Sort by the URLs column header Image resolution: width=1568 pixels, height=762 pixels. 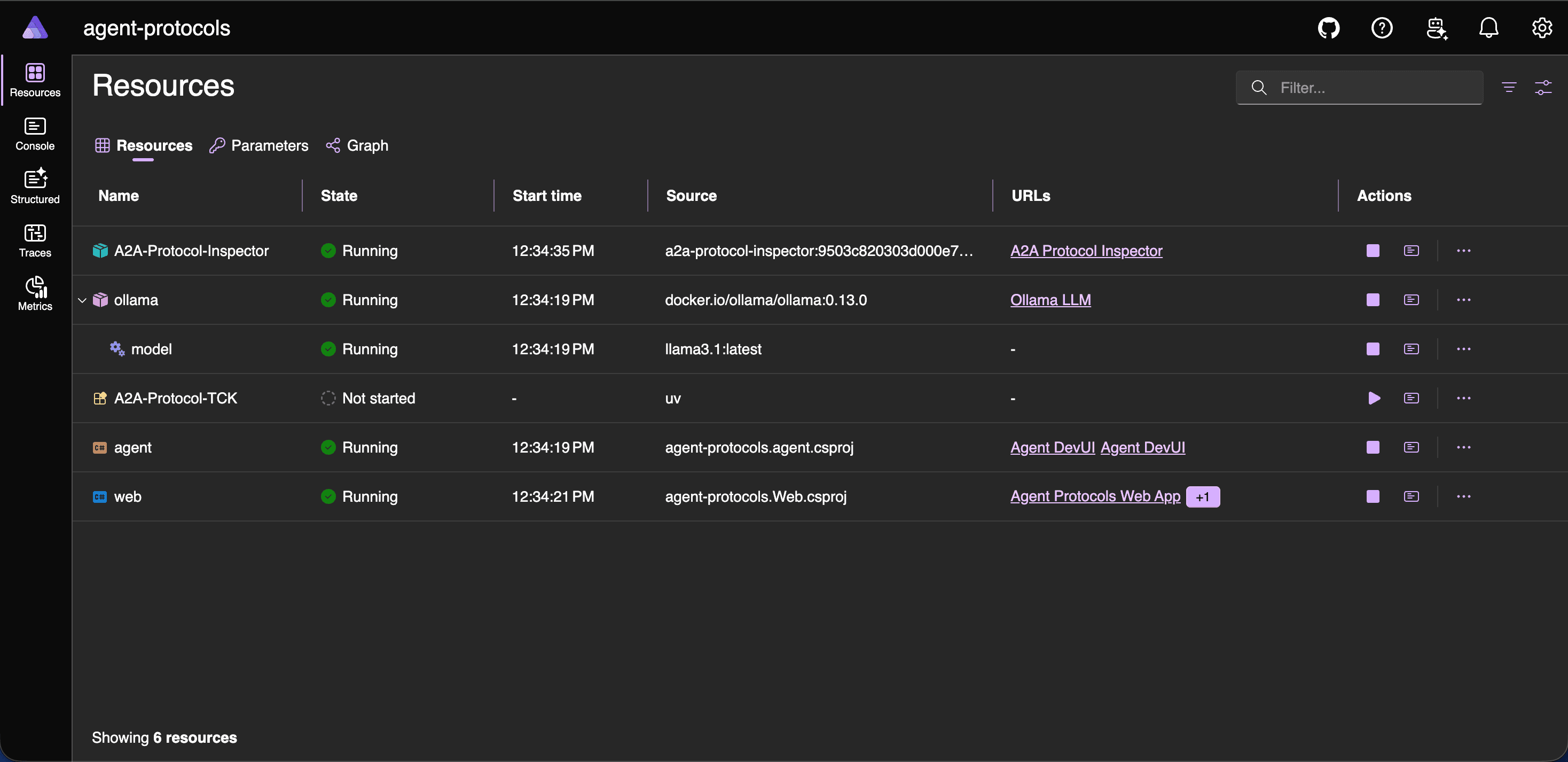(1031, 196)
